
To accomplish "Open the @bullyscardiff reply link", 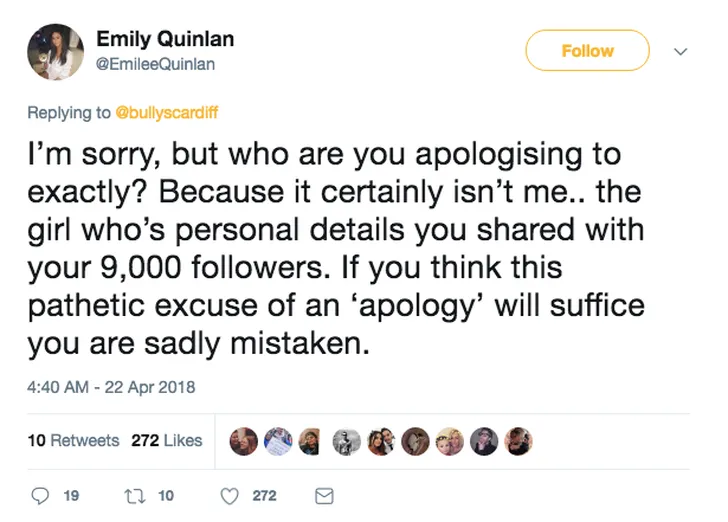I will pos(167,113).
